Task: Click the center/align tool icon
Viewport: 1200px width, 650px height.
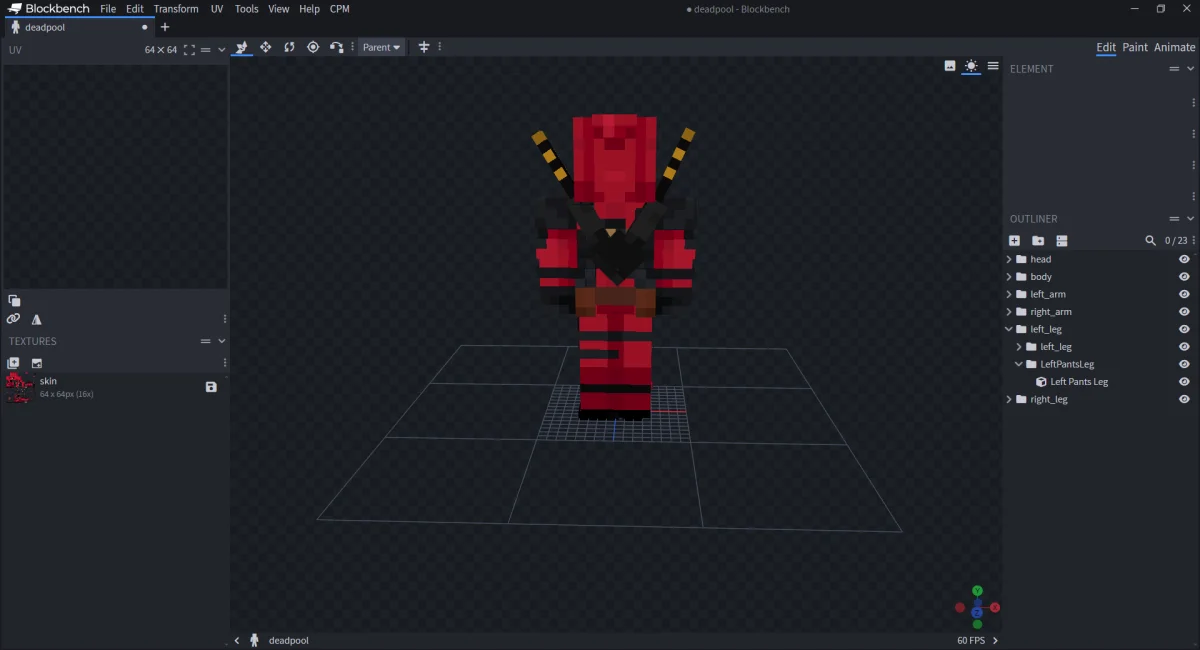Action: (x=424, y=47)
